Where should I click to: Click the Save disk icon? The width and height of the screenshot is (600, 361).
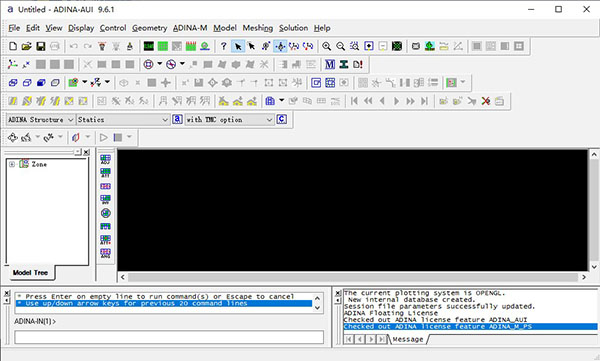[x=41, y=46]
